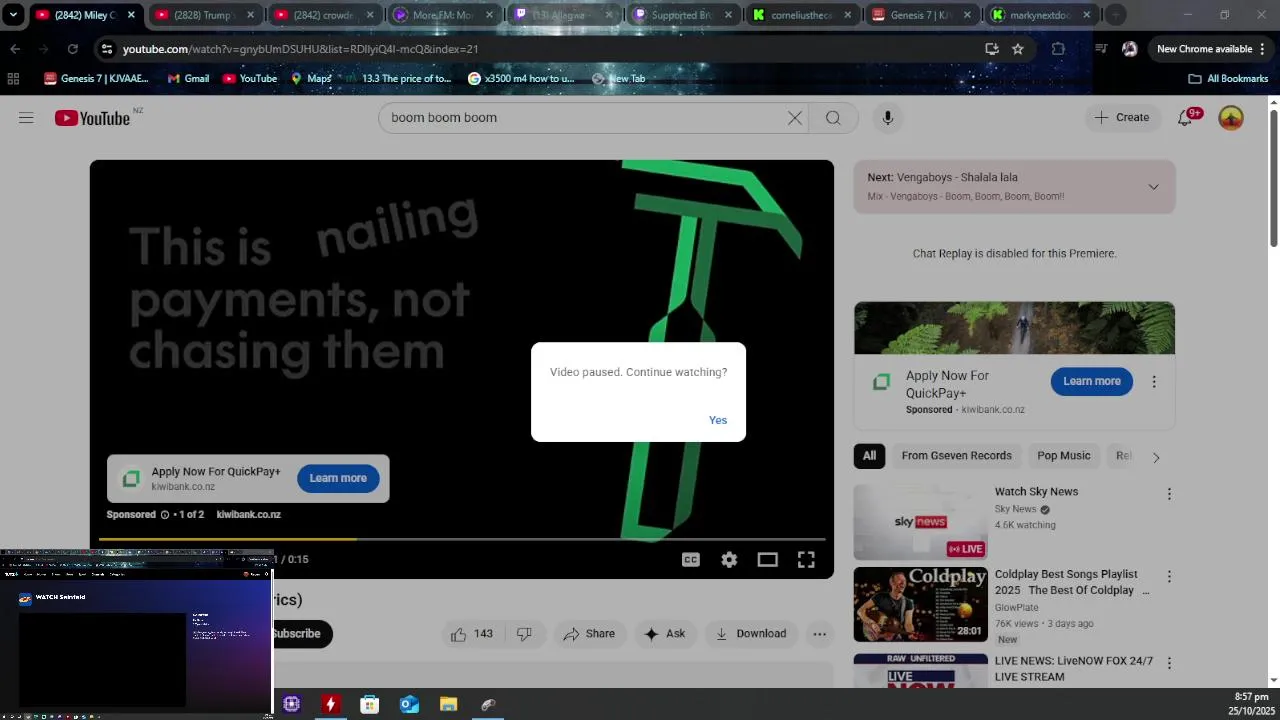This screenshot has width=1280, height=720.
Task: Open a new Chrome tab
Action: (x=1115, y=15)
